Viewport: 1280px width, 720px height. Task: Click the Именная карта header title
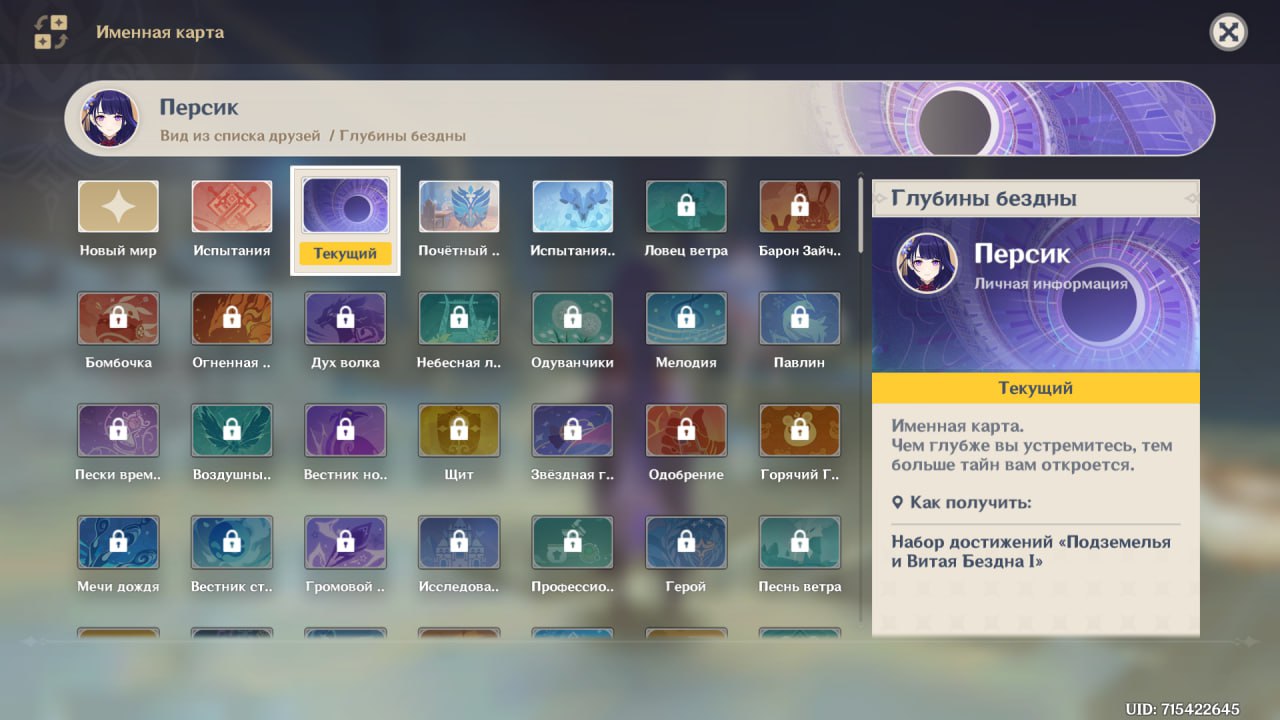pos(160,32)
